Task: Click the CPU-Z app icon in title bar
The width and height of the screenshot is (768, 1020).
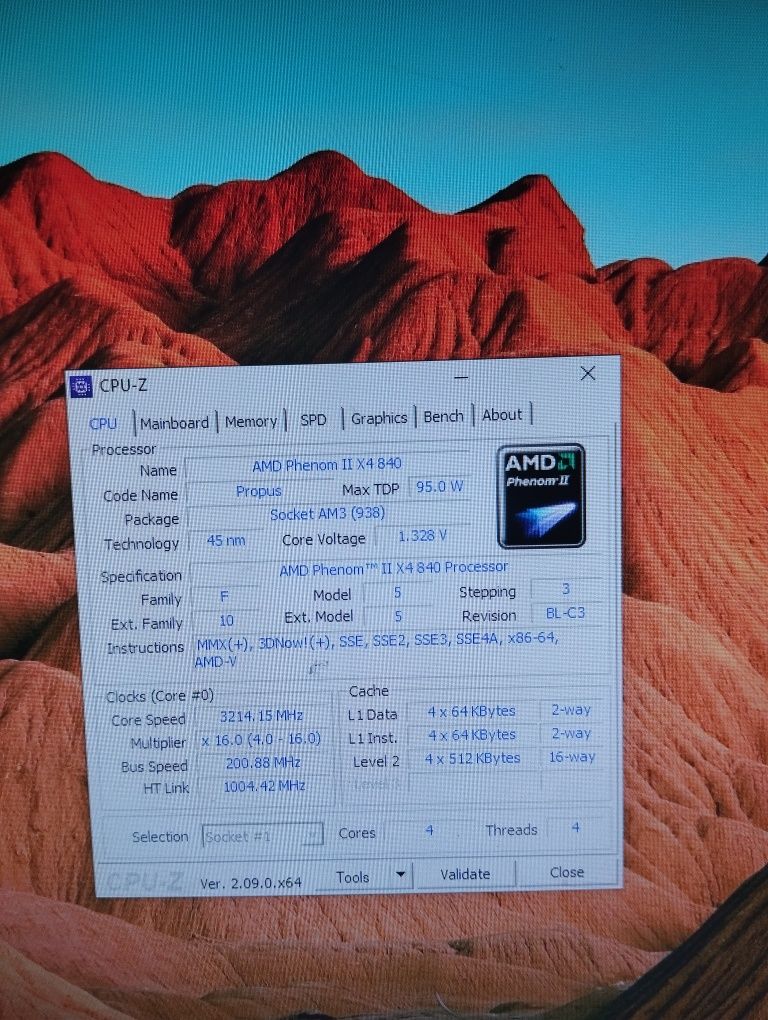Action: [81, 386]
